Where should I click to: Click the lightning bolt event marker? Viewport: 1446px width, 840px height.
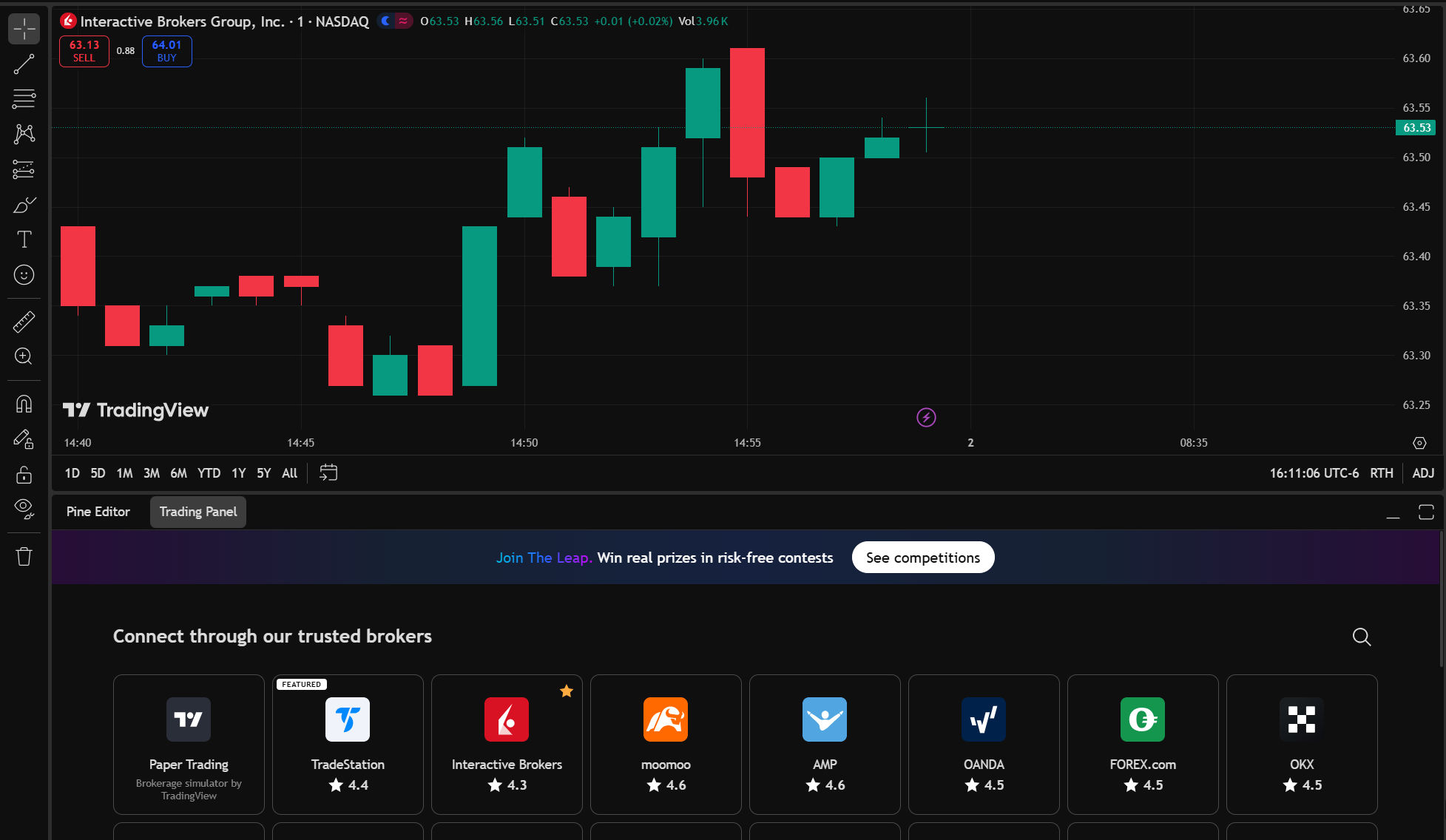coord(926,418)
